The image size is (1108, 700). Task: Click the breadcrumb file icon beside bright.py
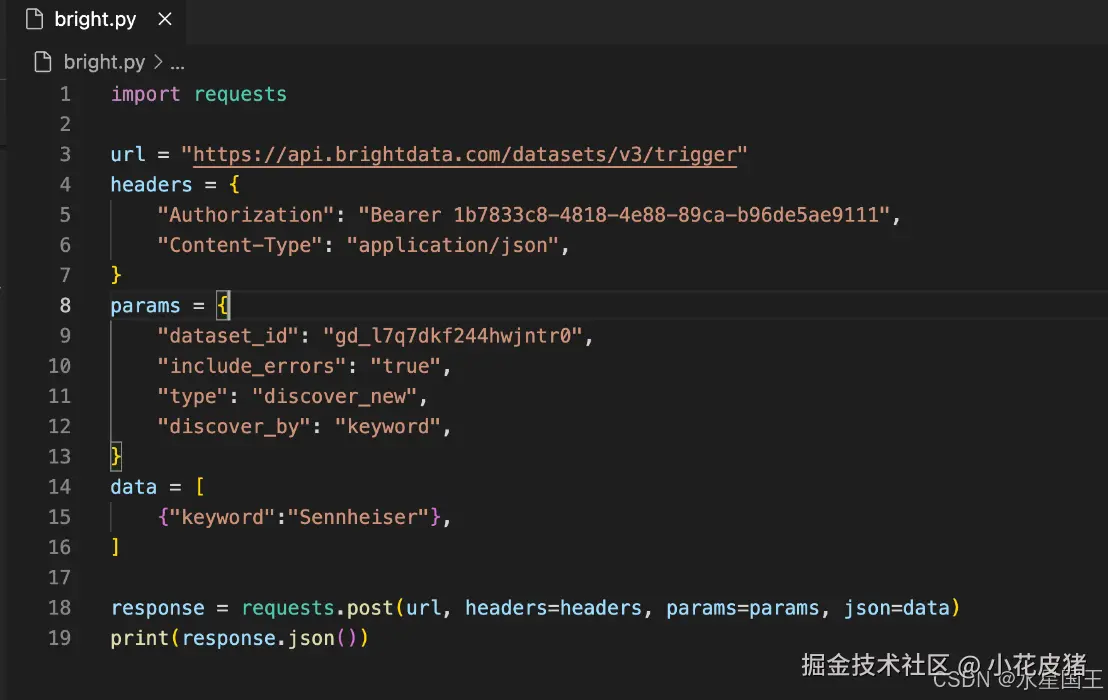click(x=43, y=62)
